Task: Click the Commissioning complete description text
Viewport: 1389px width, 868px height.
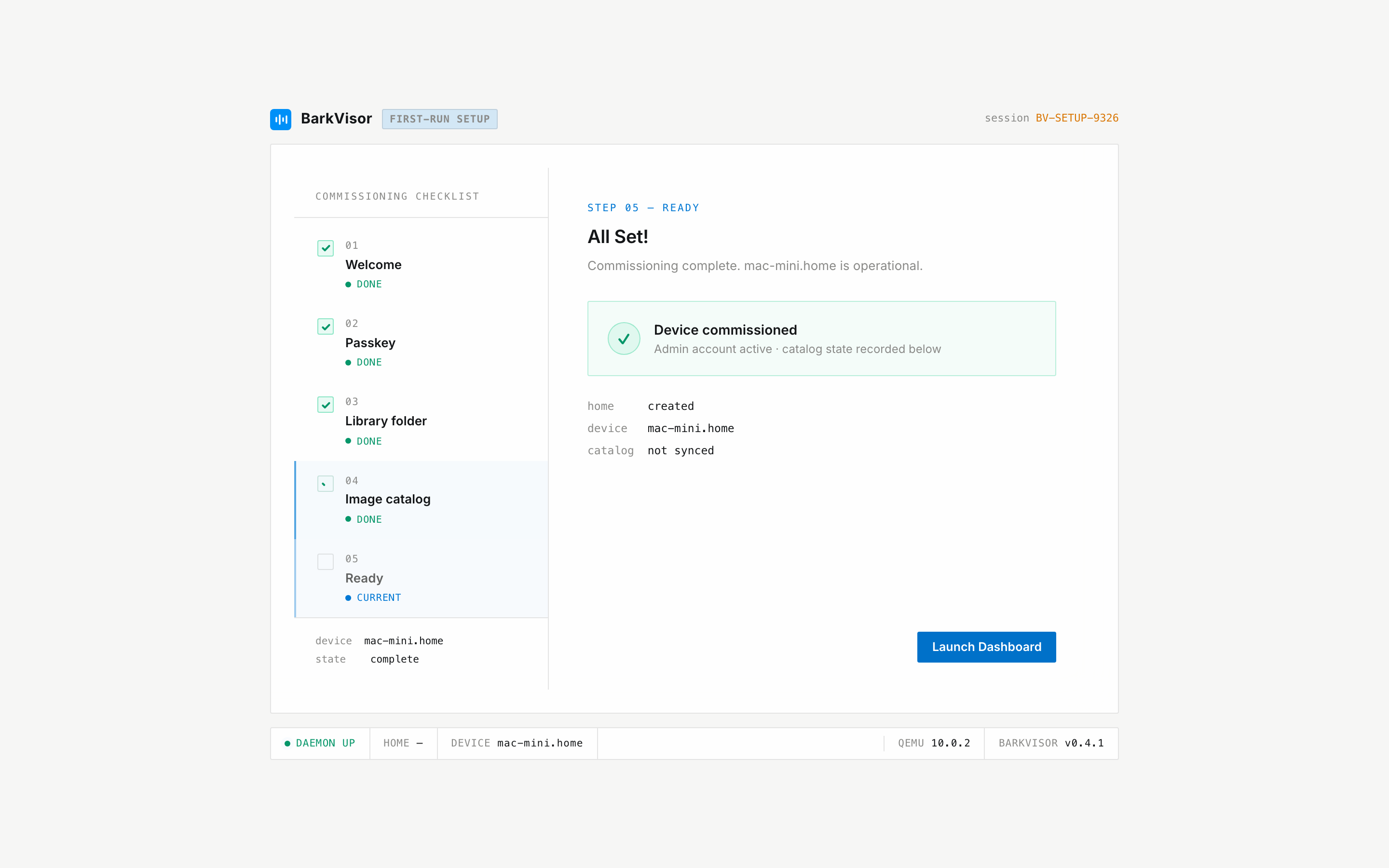Action: click(755, 266)
